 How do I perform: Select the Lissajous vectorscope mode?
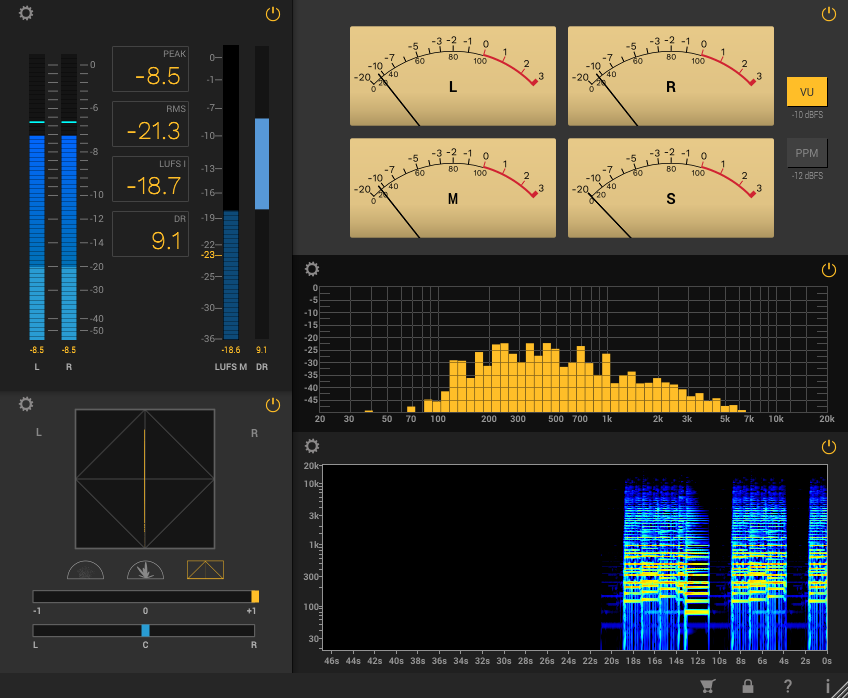coord(205,570)
